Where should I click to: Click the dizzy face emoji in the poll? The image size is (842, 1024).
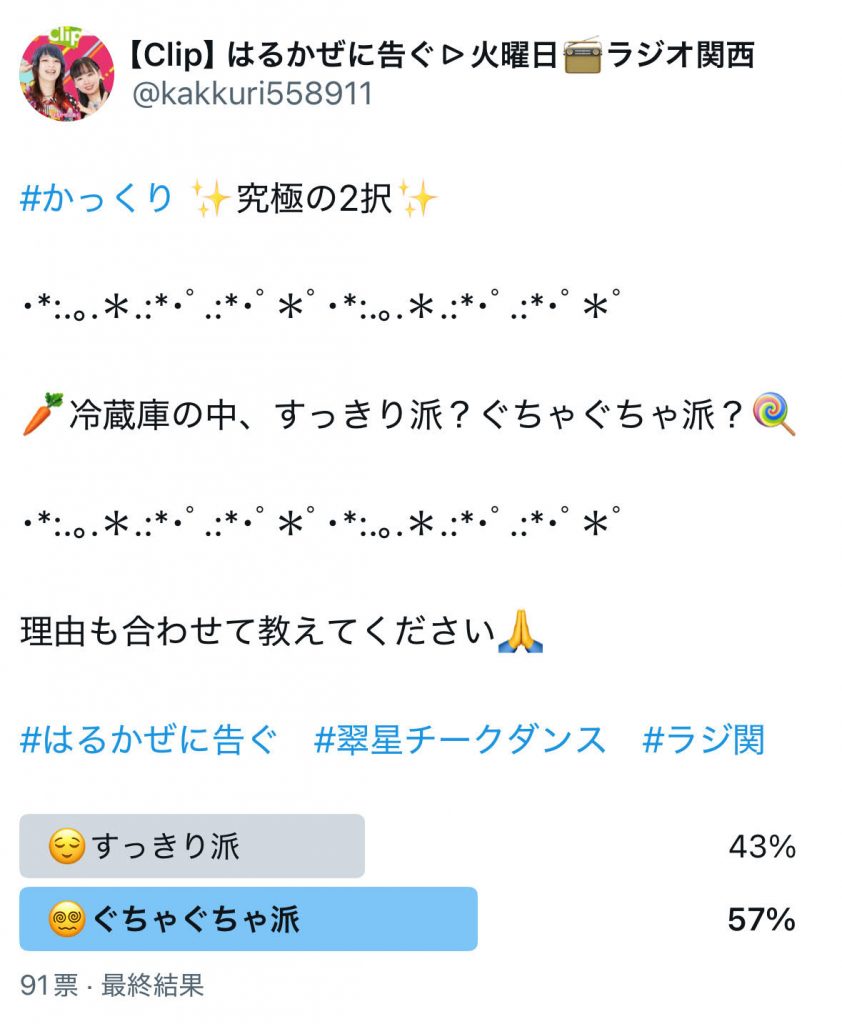pyautogui.click(x=66, y=919)
